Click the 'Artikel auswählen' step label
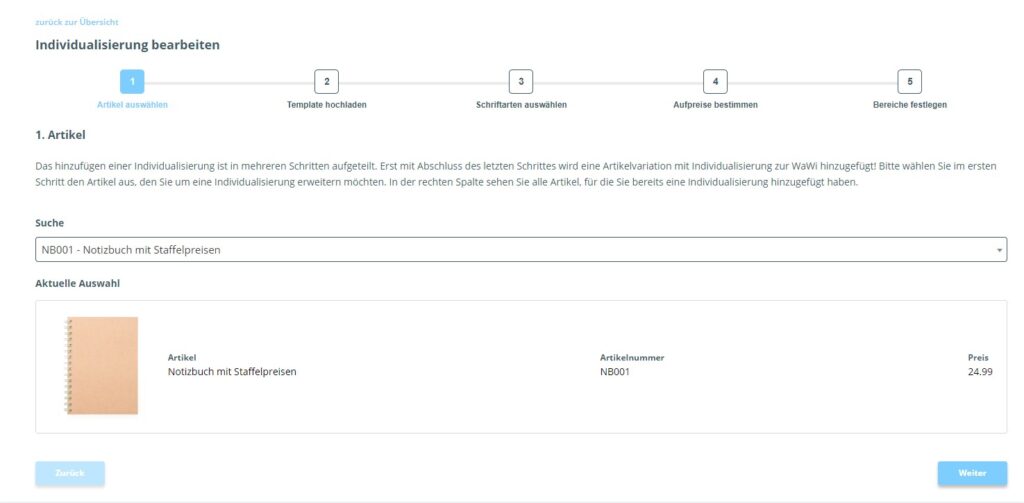 pos(132,105)
